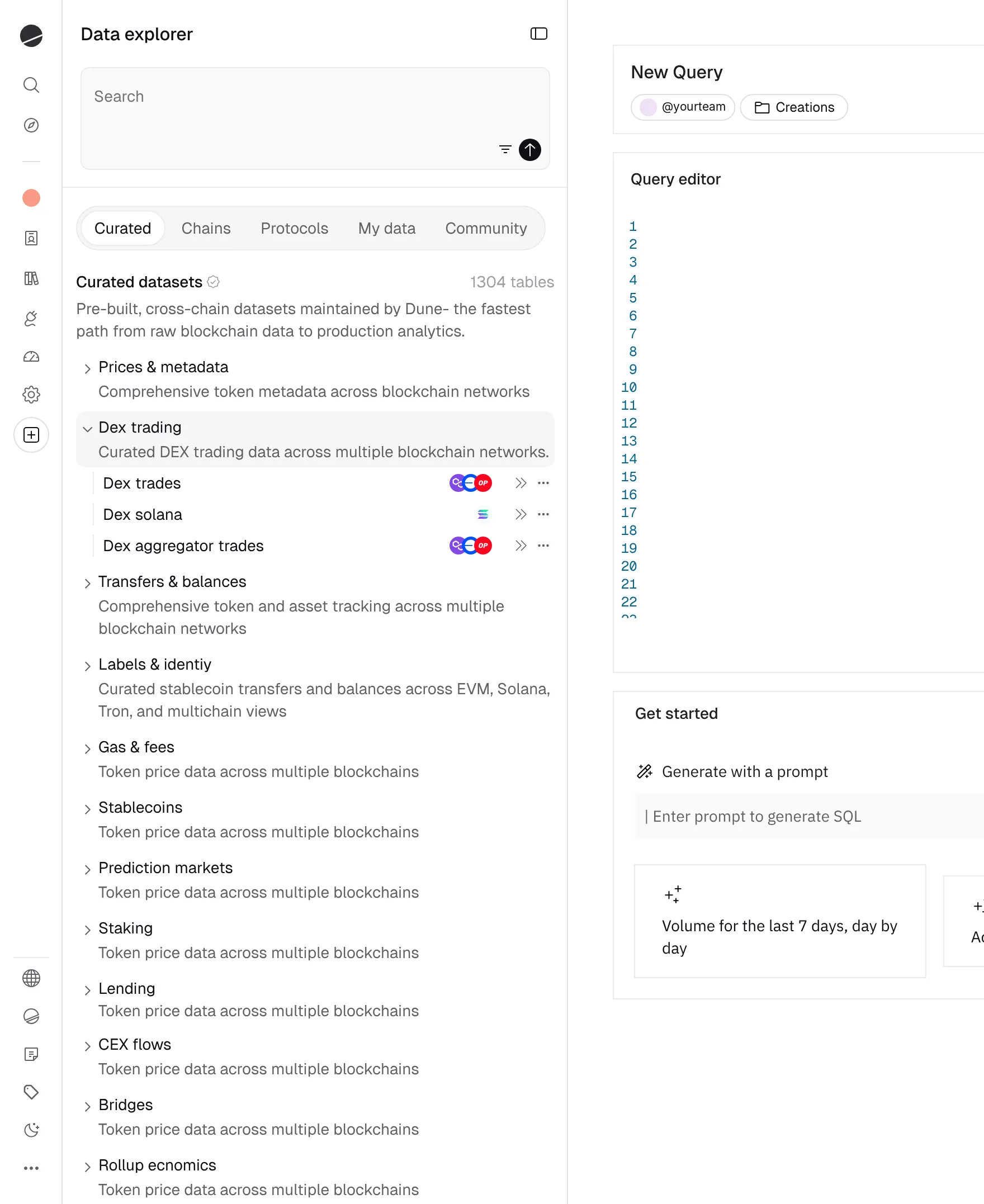984x1204 pixels.
Task: Click the Enter prompt to generate SQL field
Action: click(x=810, y=817)
